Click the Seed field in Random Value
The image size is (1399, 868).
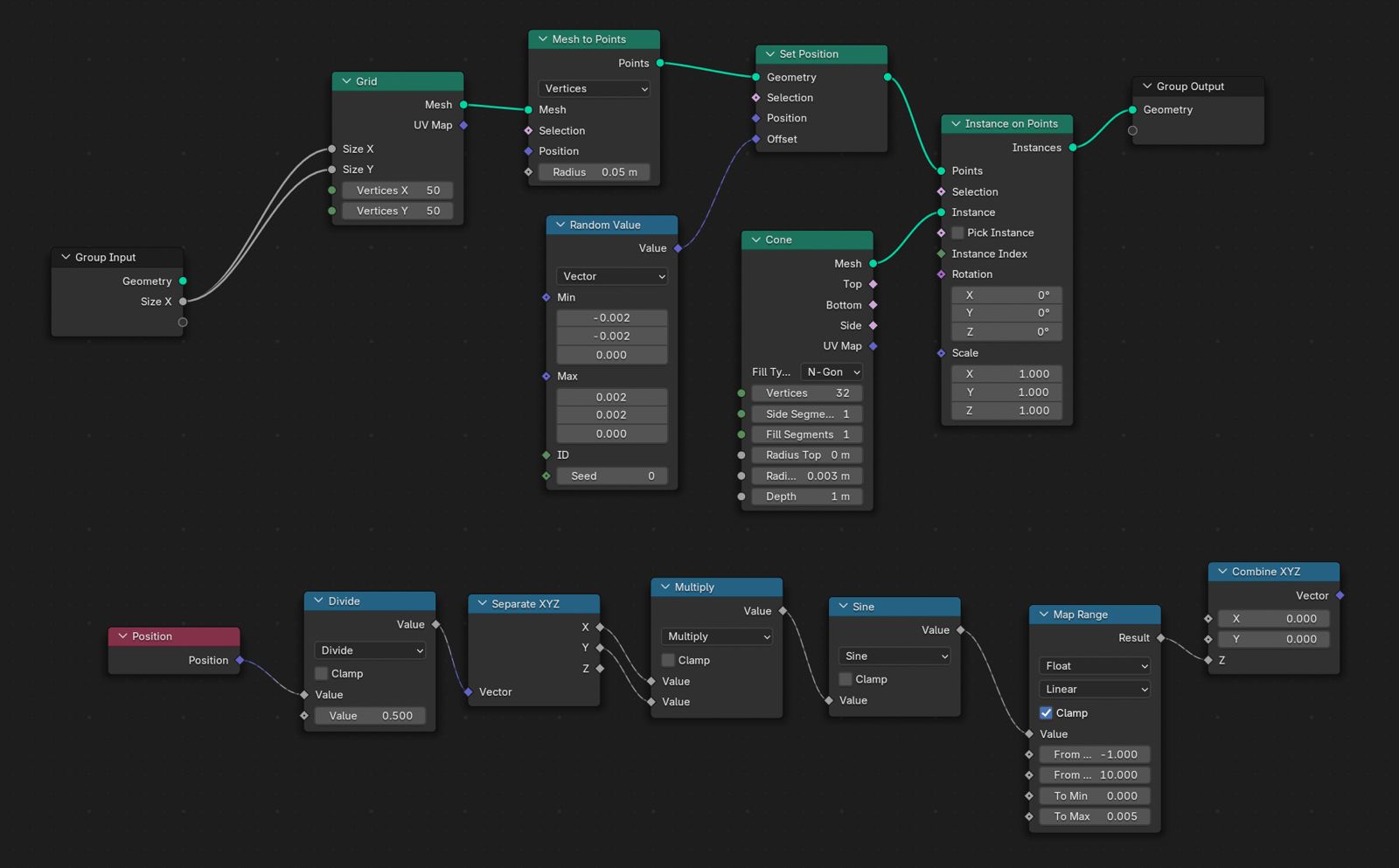pos(611,476)
